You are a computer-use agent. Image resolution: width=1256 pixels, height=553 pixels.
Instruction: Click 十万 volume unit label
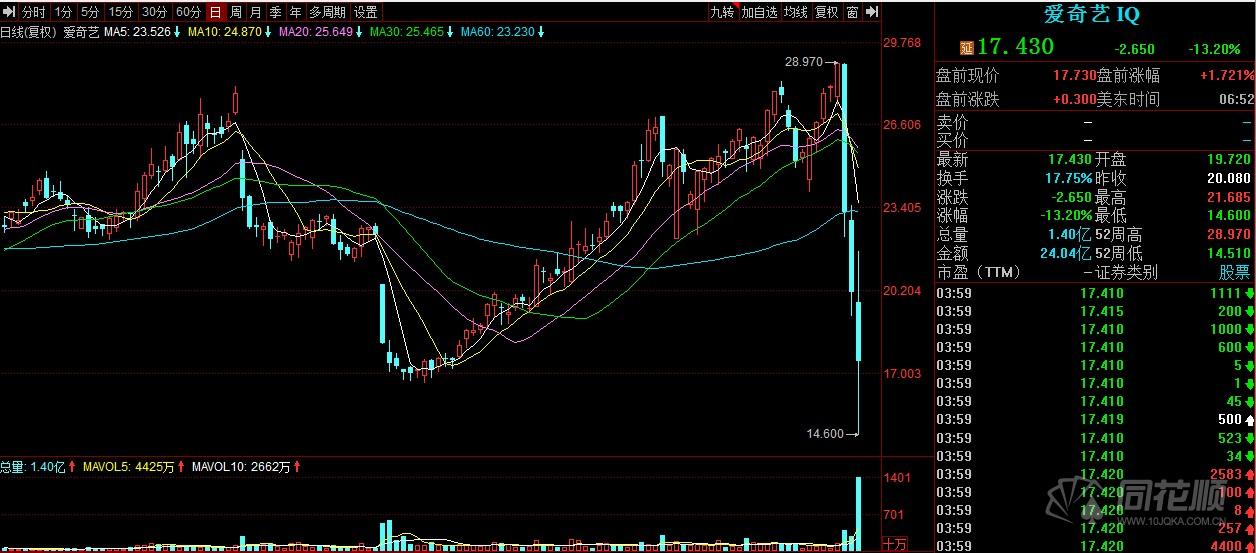pyautogui.click(x=894, y=543)
